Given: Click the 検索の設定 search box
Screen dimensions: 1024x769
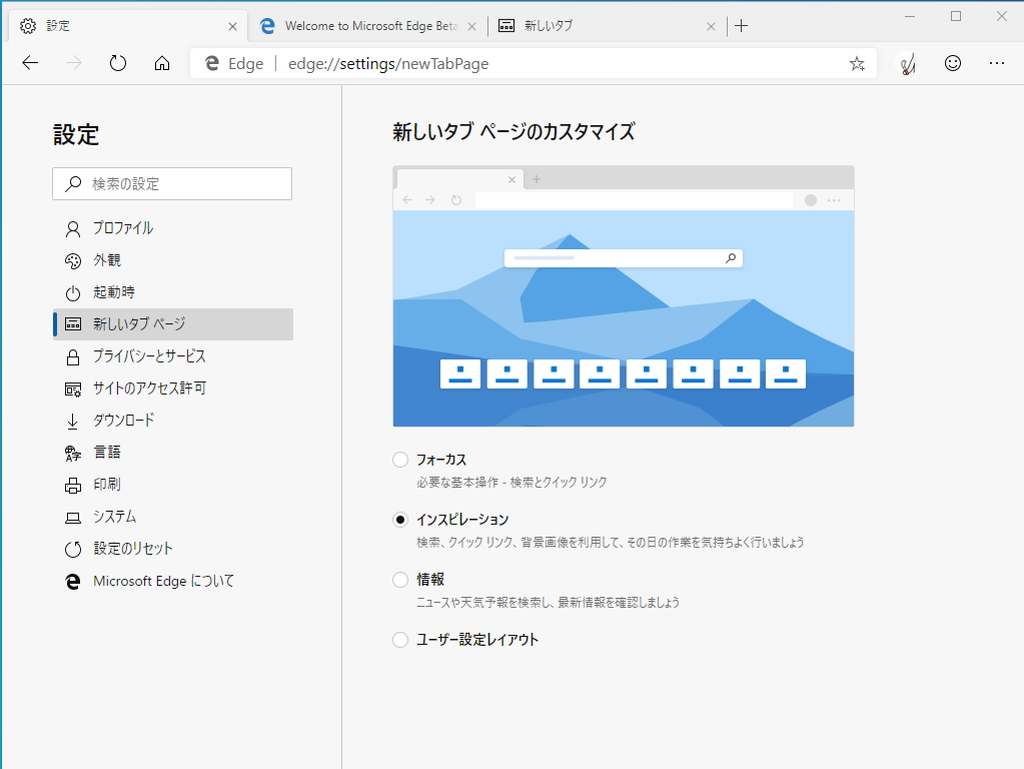Looking at the screenshot, I should pos(172,183).
